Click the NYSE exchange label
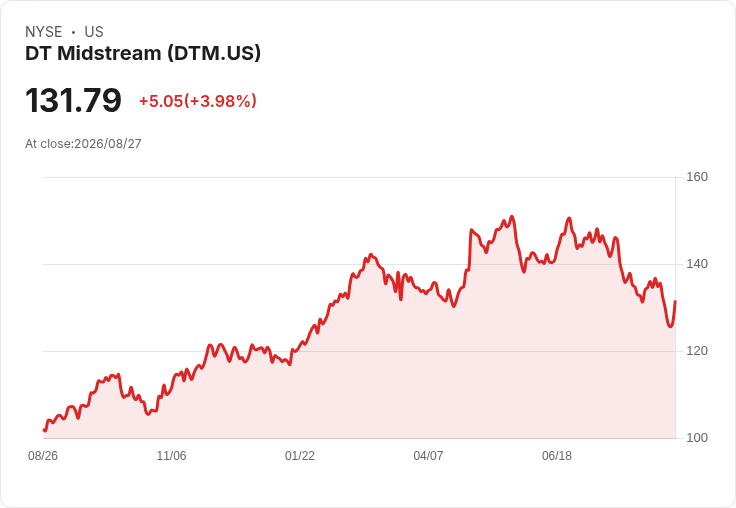The height and width of the screenshot is (508, 736). point(44,32)
